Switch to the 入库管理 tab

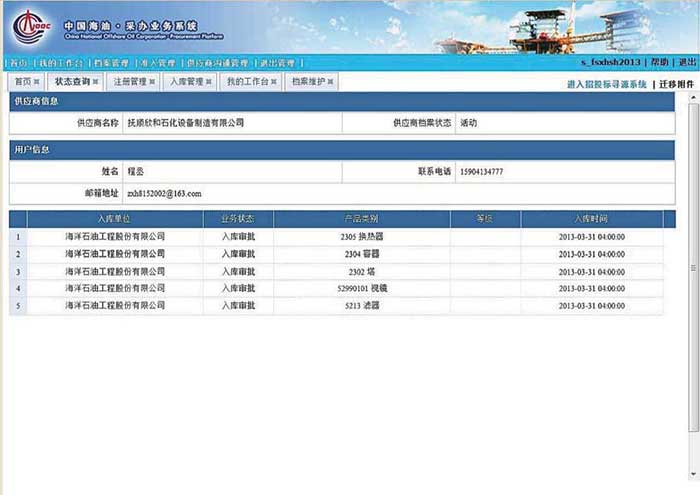185,82
